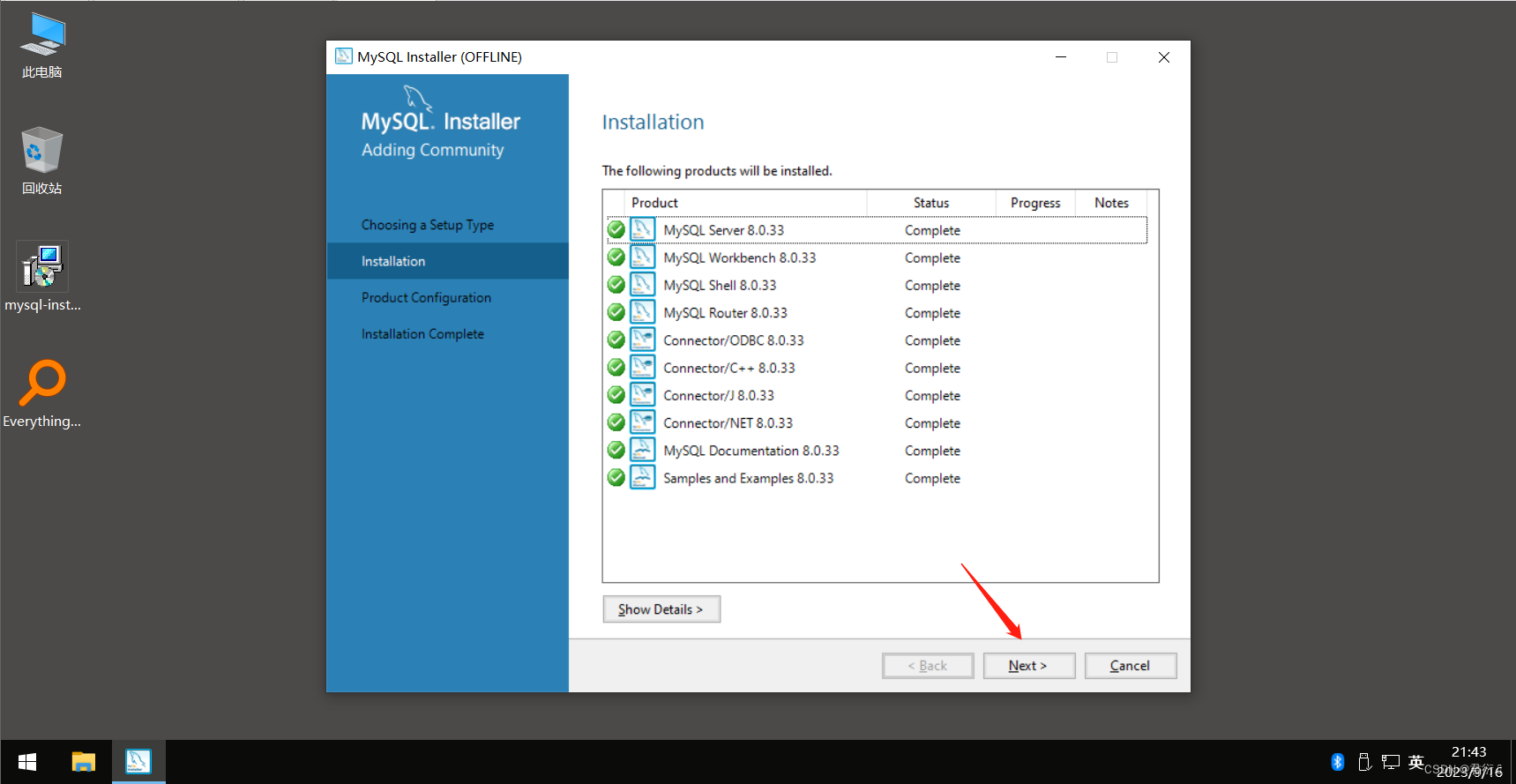Click the MySQL Workbench 8.0.33 product icon

pyautogui.click(x=642, y=257)
